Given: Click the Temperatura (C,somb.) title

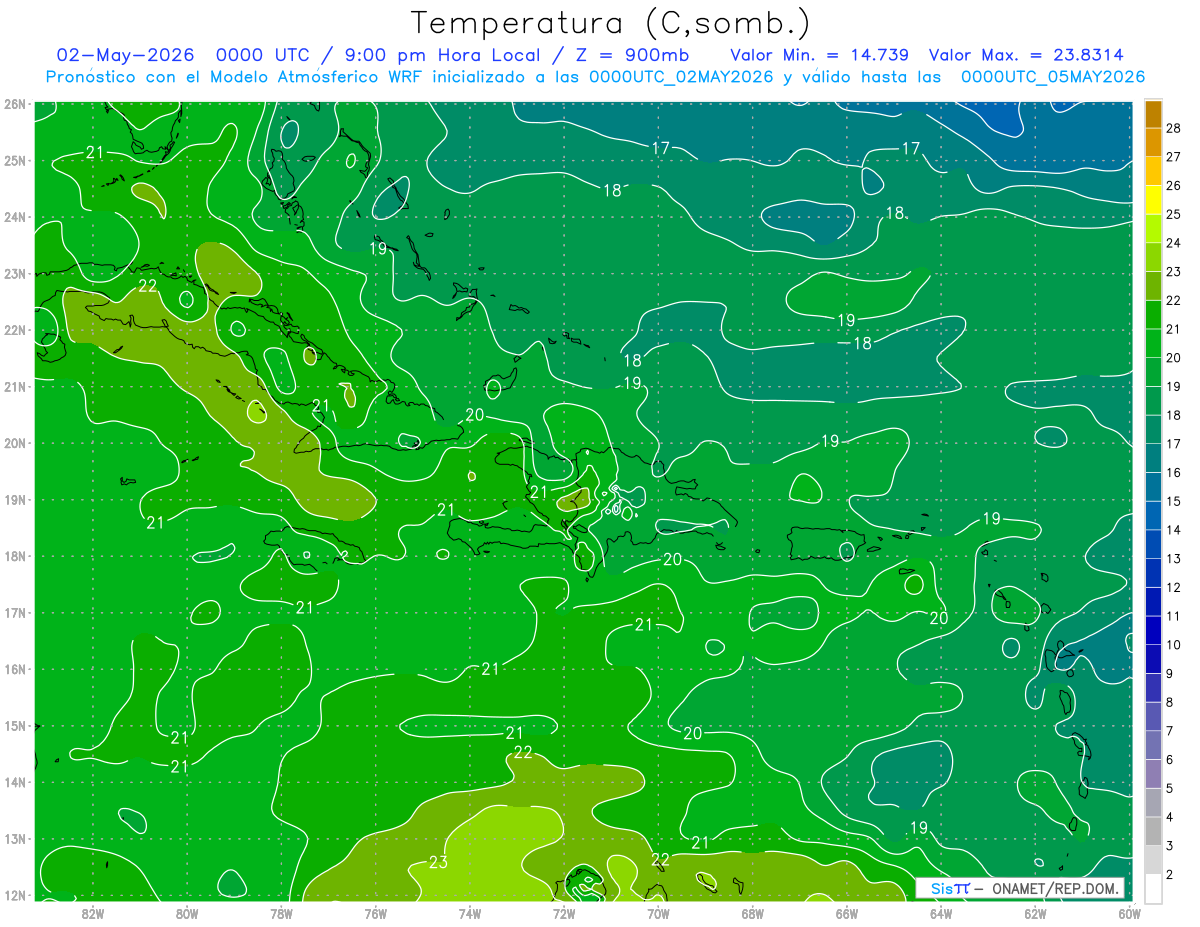Looking at the screenshot, I should (x=611, y=23).
